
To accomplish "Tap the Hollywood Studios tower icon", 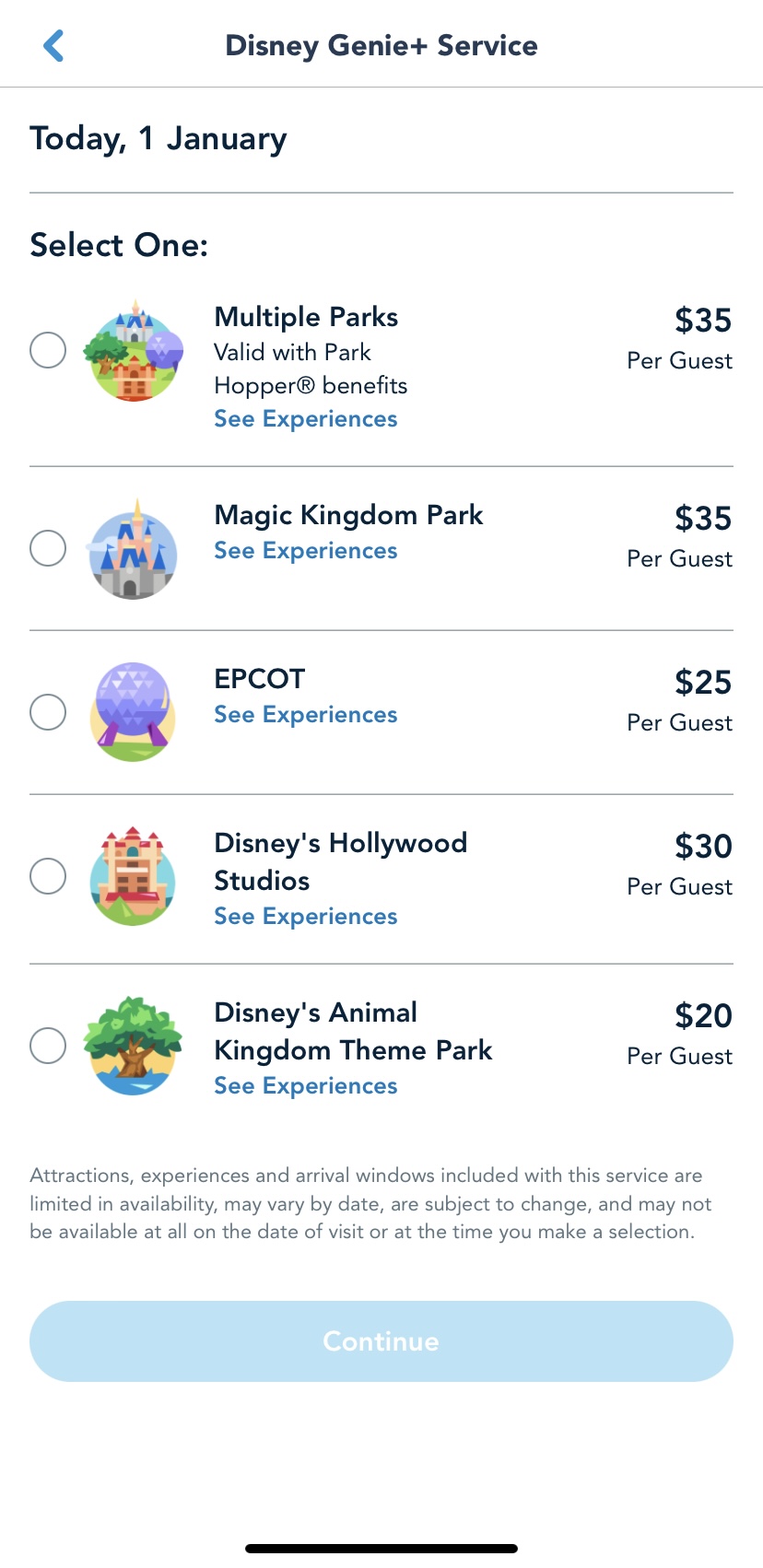I will (x=133, y=876).
